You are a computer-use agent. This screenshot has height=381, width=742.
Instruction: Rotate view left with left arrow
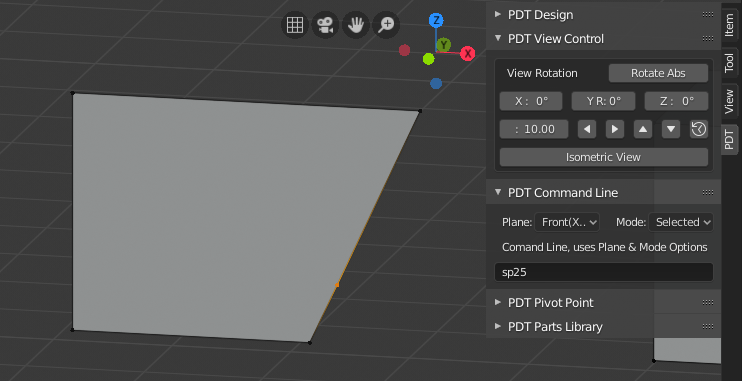(587, 129)
